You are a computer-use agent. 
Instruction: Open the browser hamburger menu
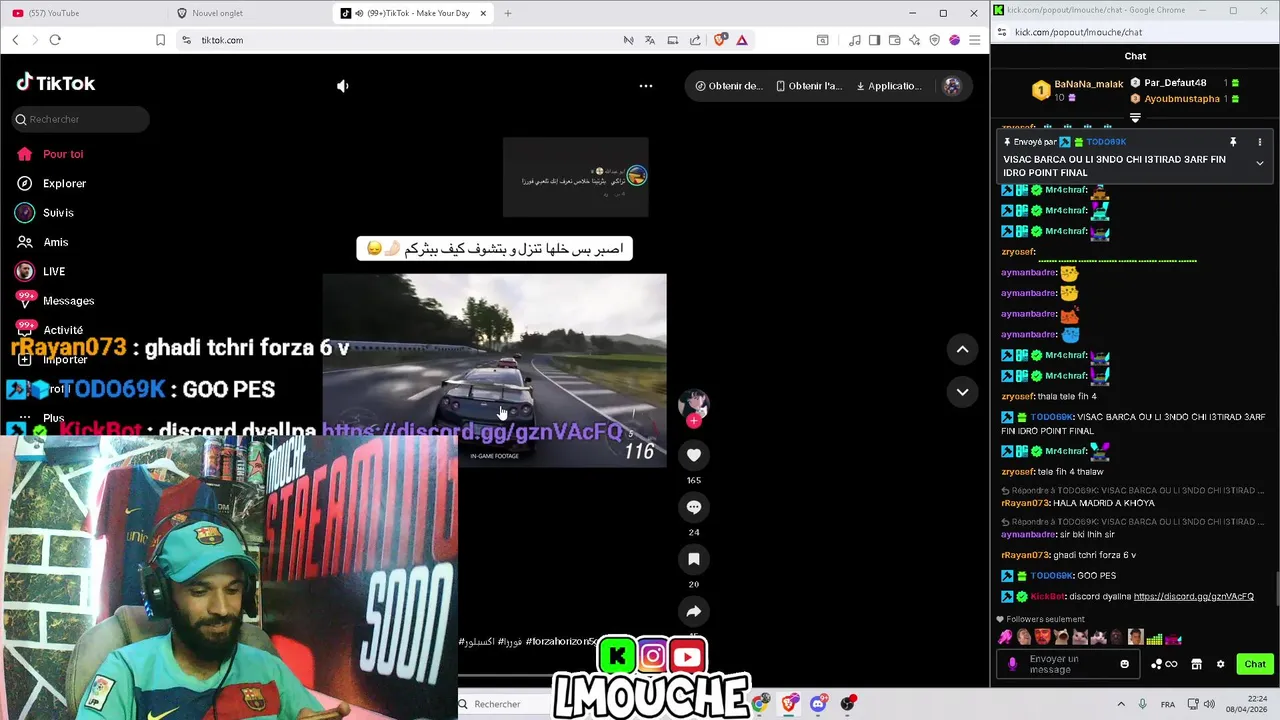[974, 40]
